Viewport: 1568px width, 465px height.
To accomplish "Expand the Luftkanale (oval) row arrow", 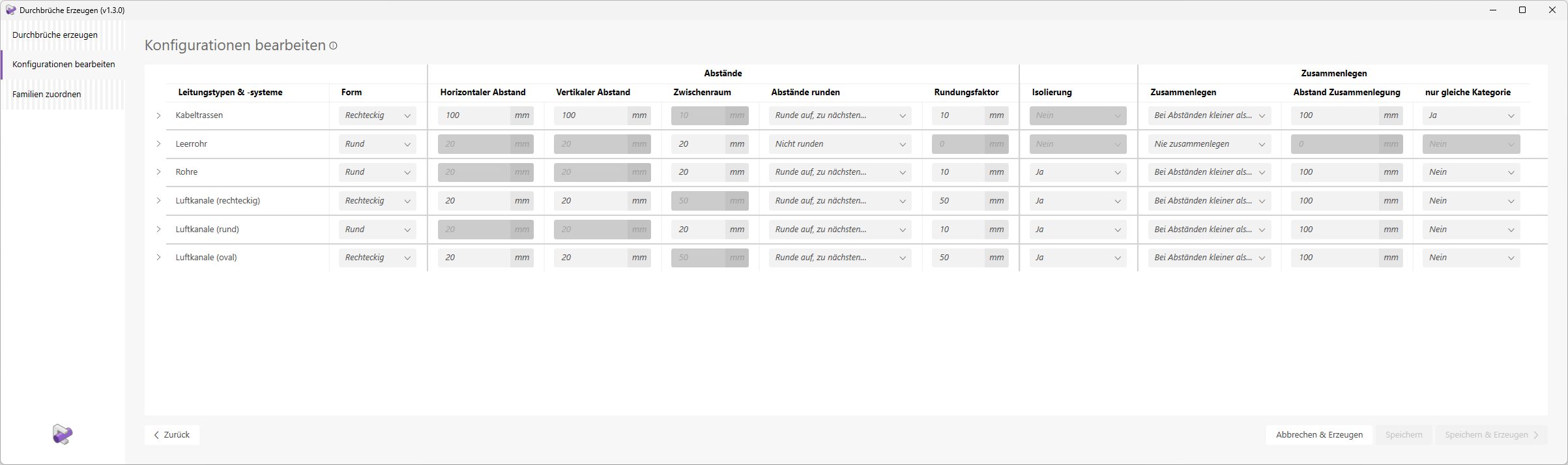I will click(x=158, y=258).
